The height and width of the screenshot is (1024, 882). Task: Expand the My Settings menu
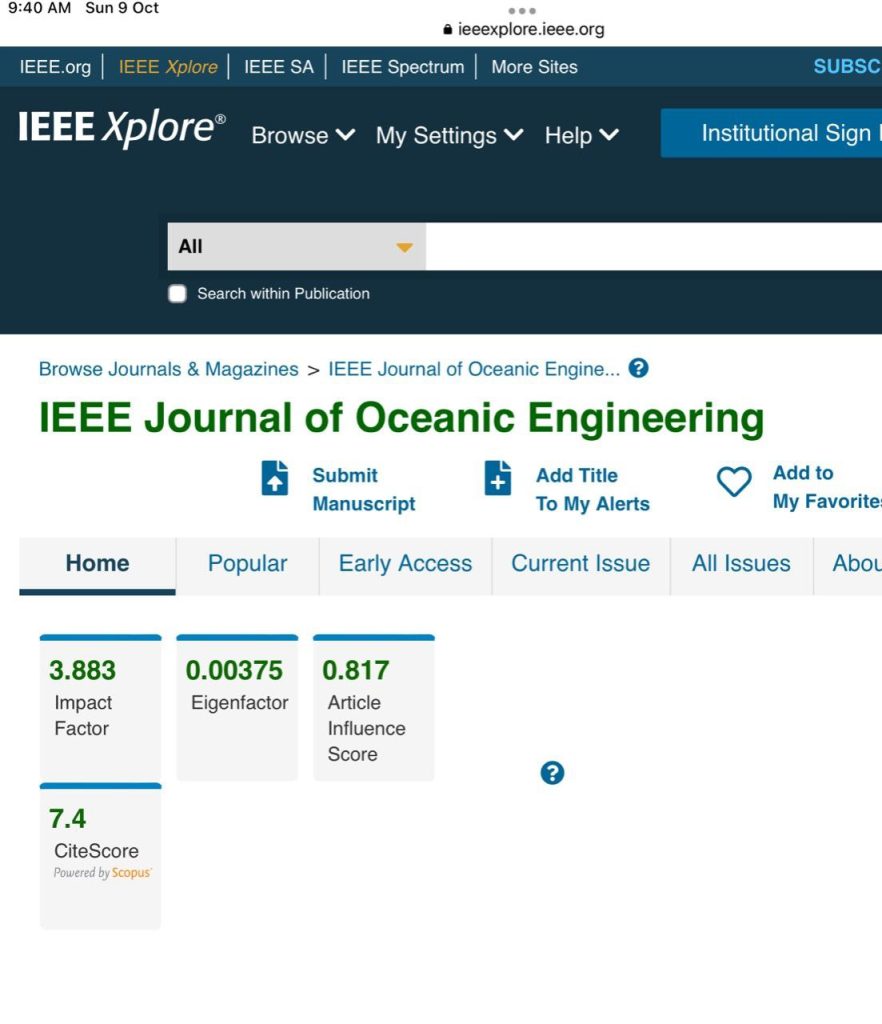coord(449,135)
